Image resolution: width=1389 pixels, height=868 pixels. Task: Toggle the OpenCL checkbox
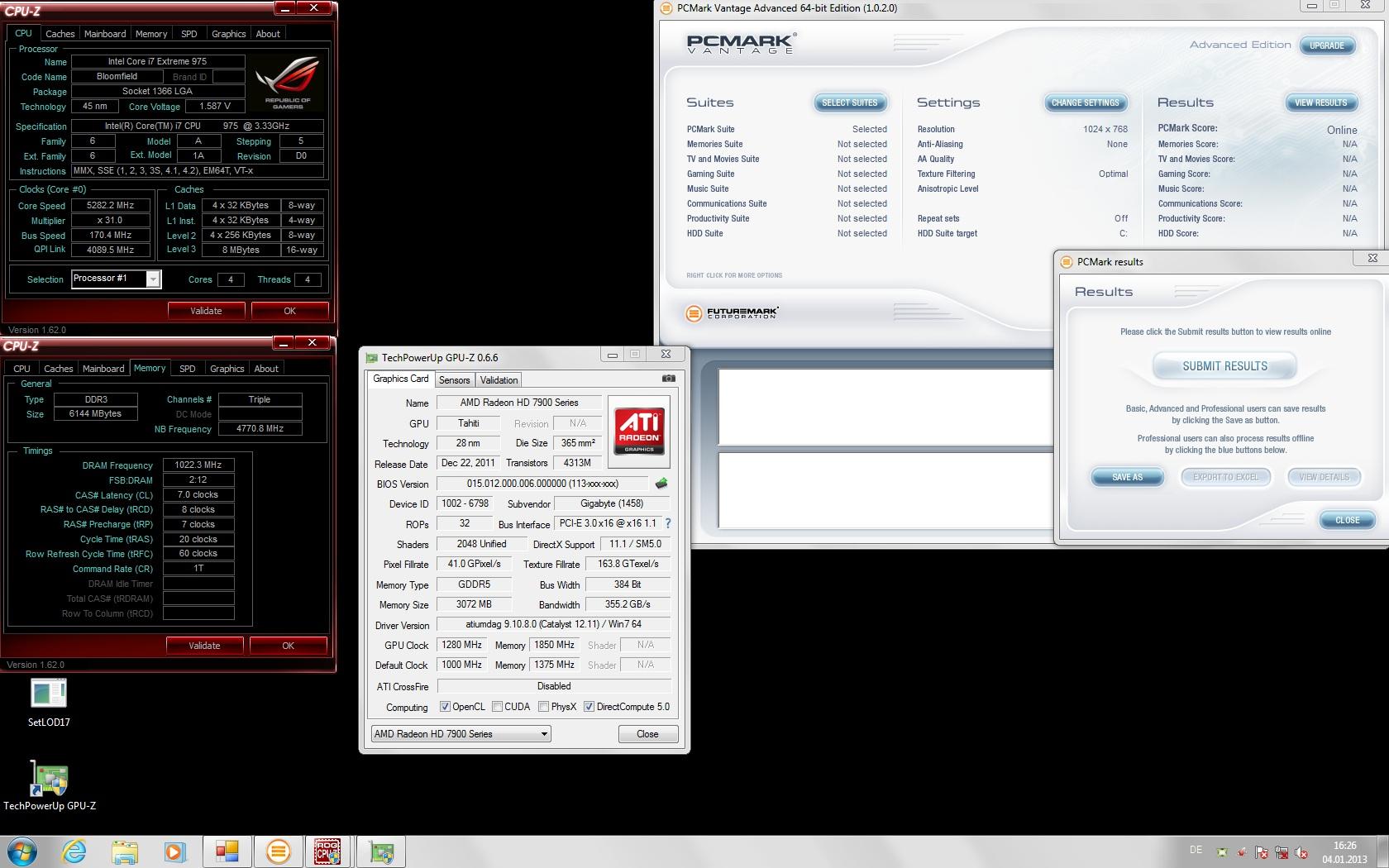[x=445, y=707]
